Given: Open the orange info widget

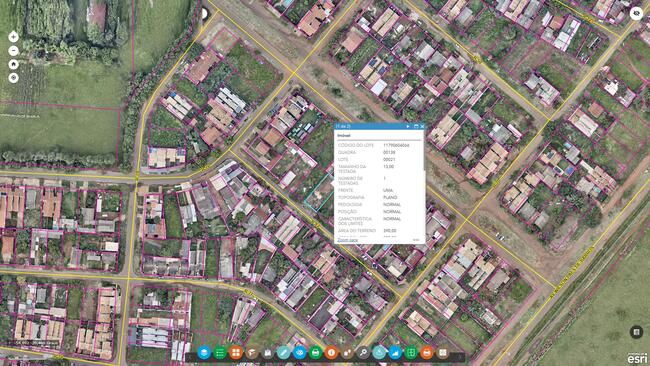Looking at the screenshot, I should [x=331, y=353].
